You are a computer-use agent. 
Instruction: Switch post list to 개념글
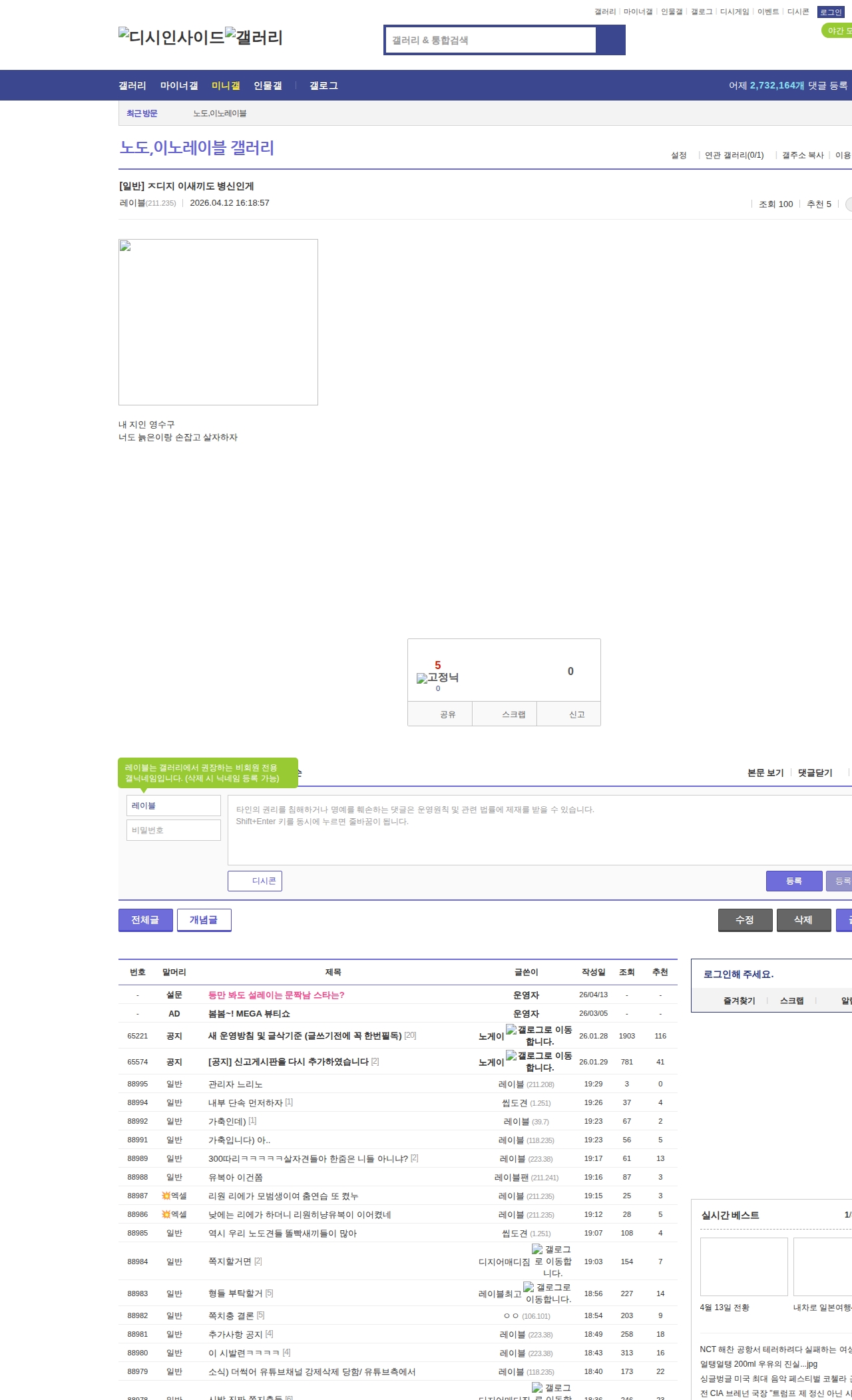click(x=204, y=920)
